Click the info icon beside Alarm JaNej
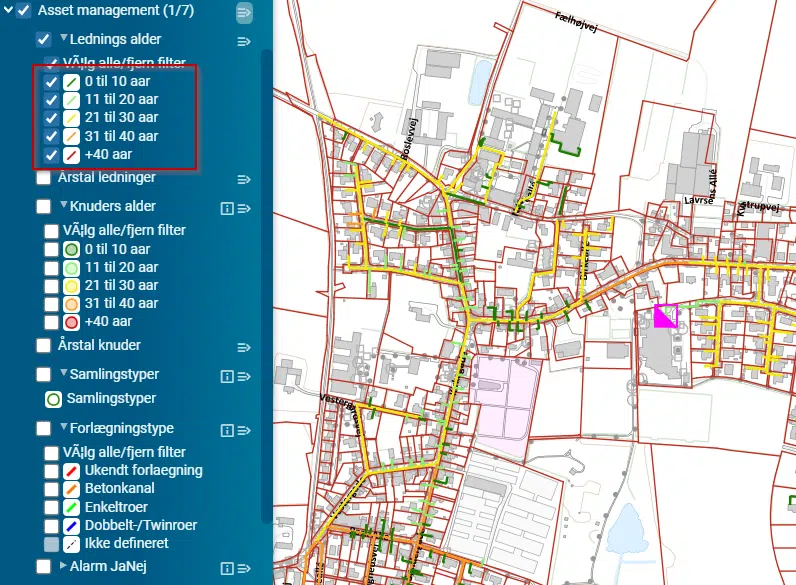Viewport: 796px width, 585px height. [226, 567]
